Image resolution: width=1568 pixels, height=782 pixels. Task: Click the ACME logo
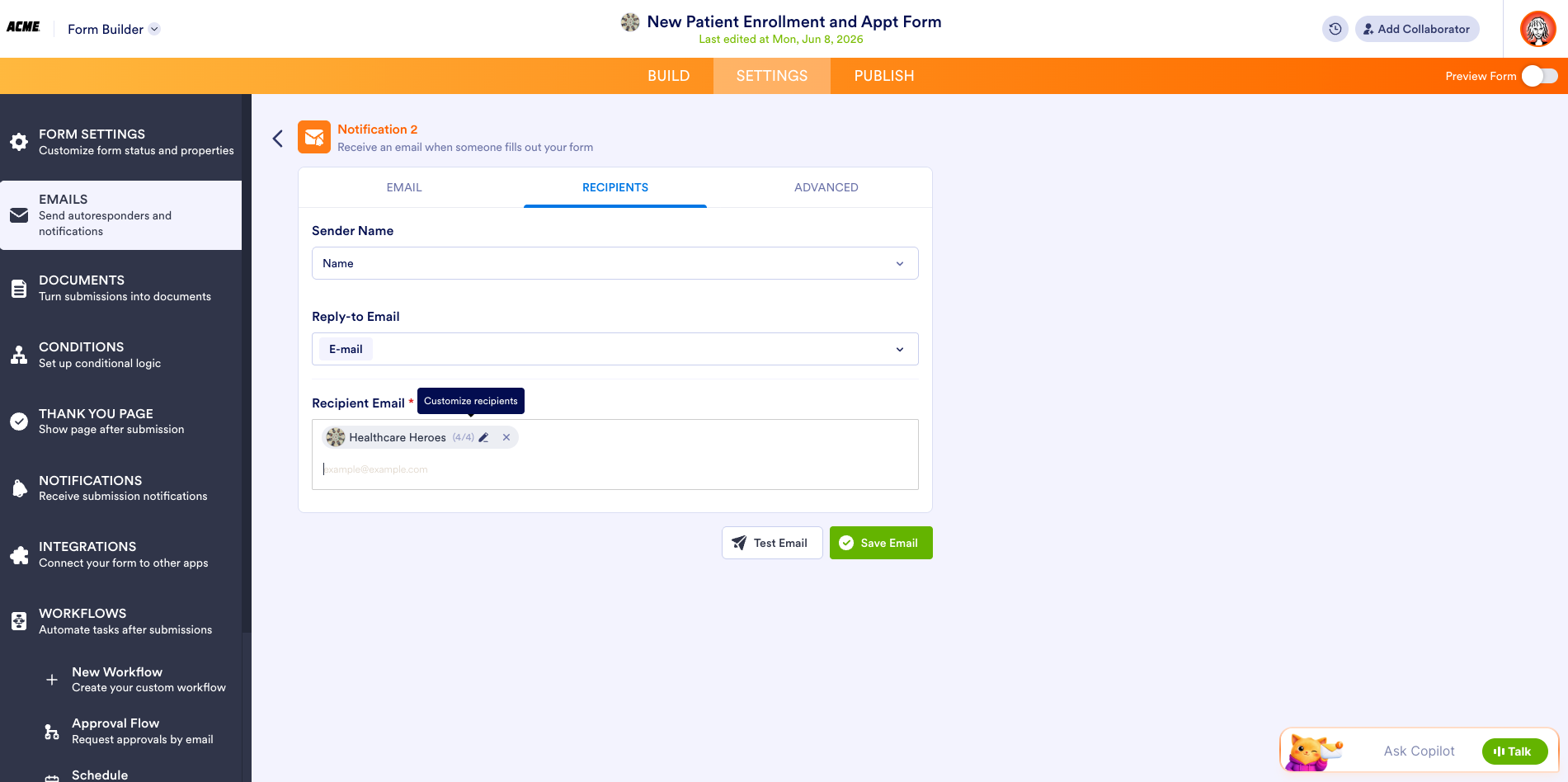point(23,26)
